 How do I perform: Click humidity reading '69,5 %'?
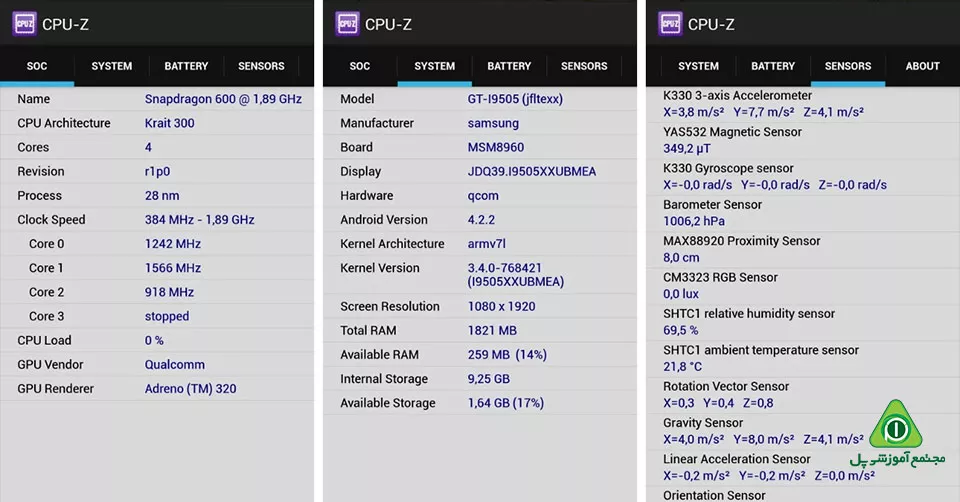click(680, 331)
